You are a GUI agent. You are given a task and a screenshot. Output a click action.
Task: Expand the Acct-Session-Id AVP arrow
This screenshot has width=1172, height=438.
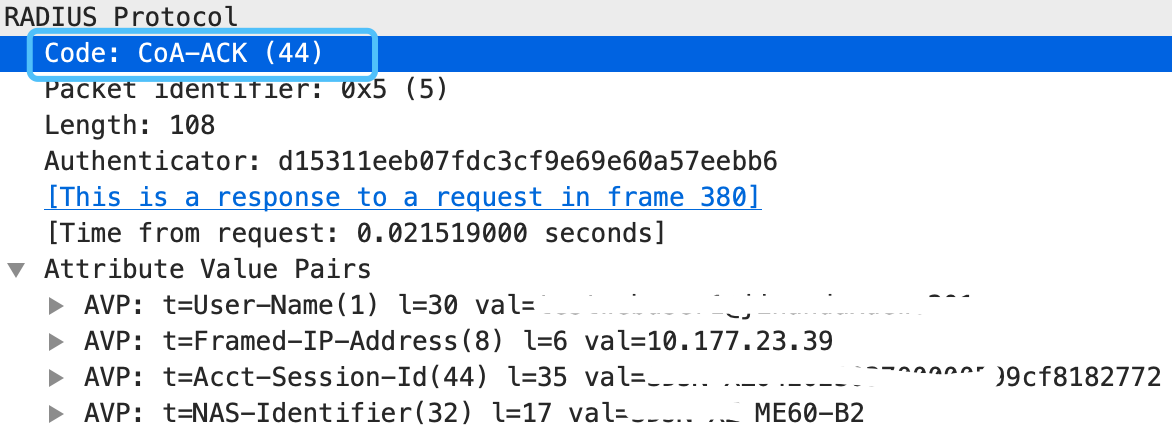[56, 377]
